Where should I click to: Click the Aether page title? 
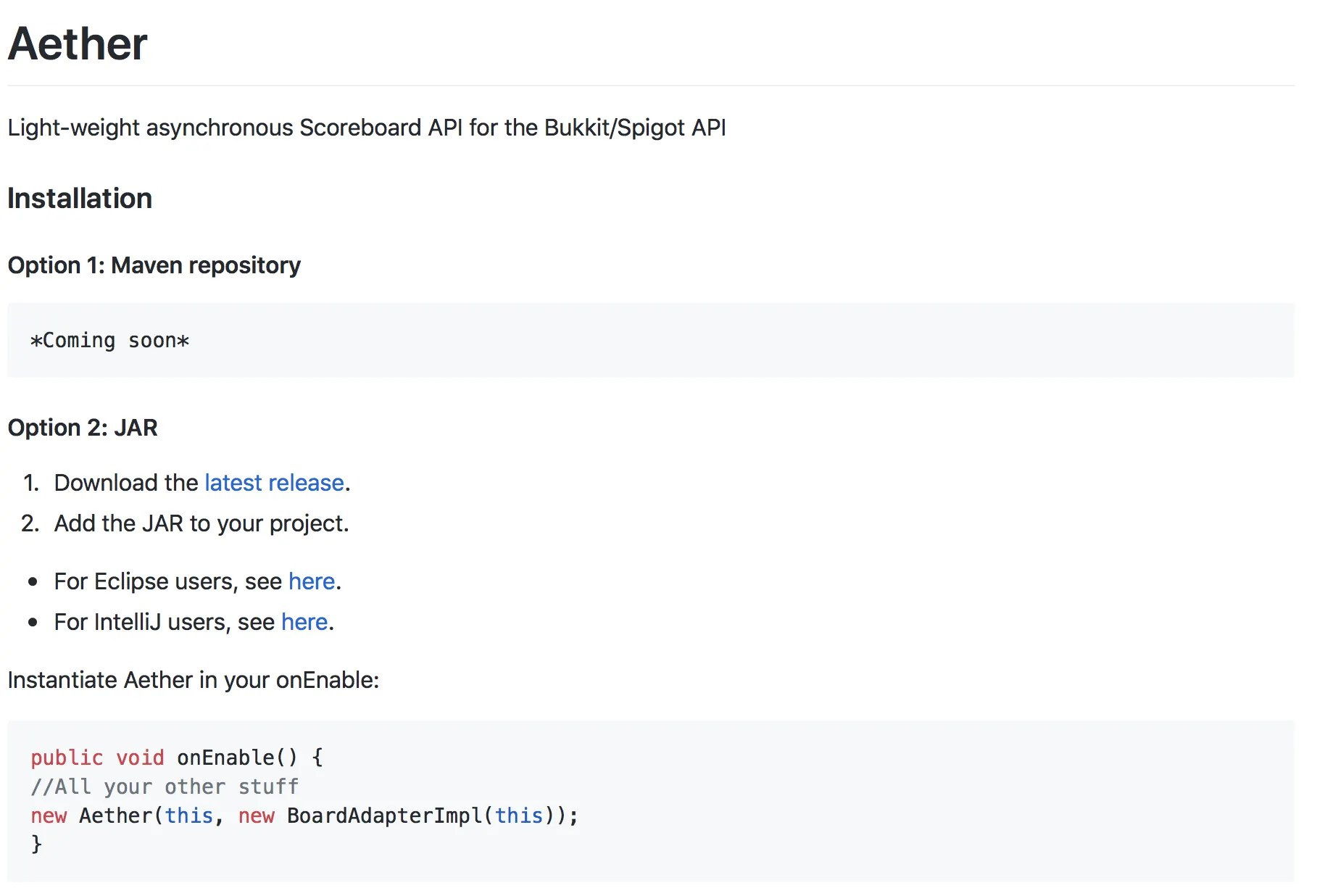pyautogui.click(x=78, y=43)
